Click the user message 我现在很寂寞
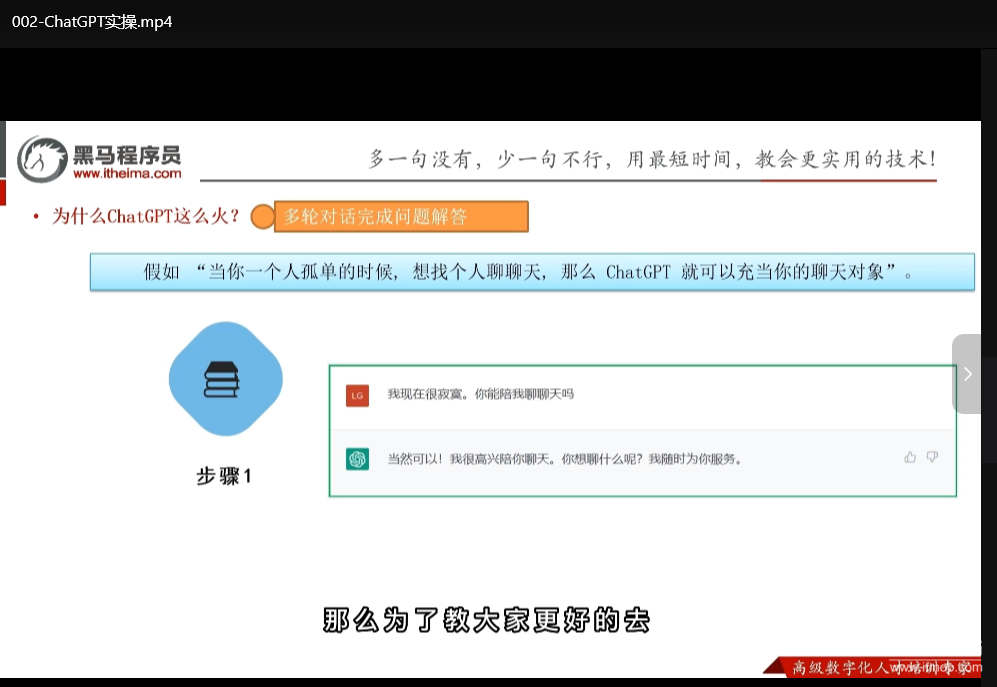Image resolution: width=997 pixels, height=687 pixels. coord(480,394)
